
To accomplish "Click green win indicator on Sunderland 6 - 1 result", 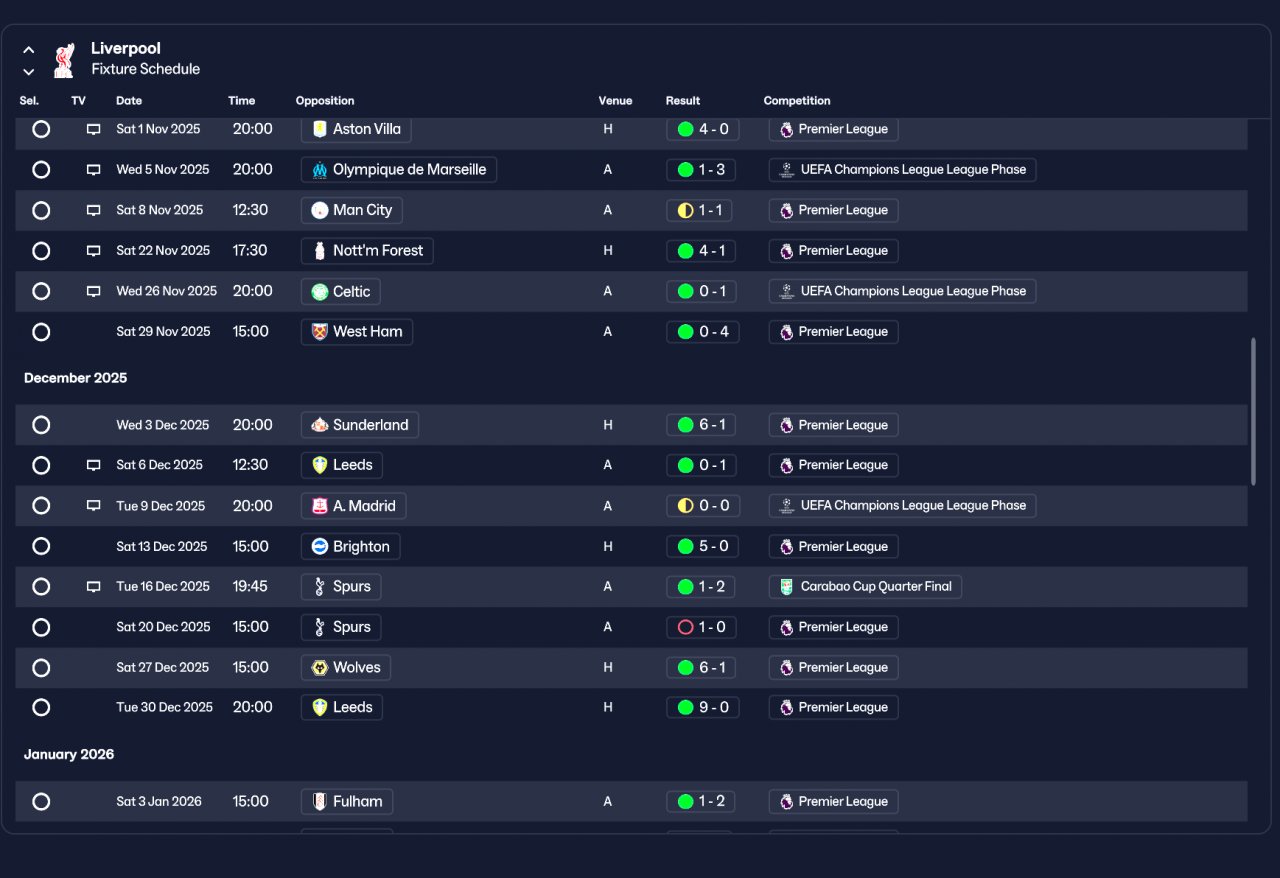I will click(x=685, y=425).
